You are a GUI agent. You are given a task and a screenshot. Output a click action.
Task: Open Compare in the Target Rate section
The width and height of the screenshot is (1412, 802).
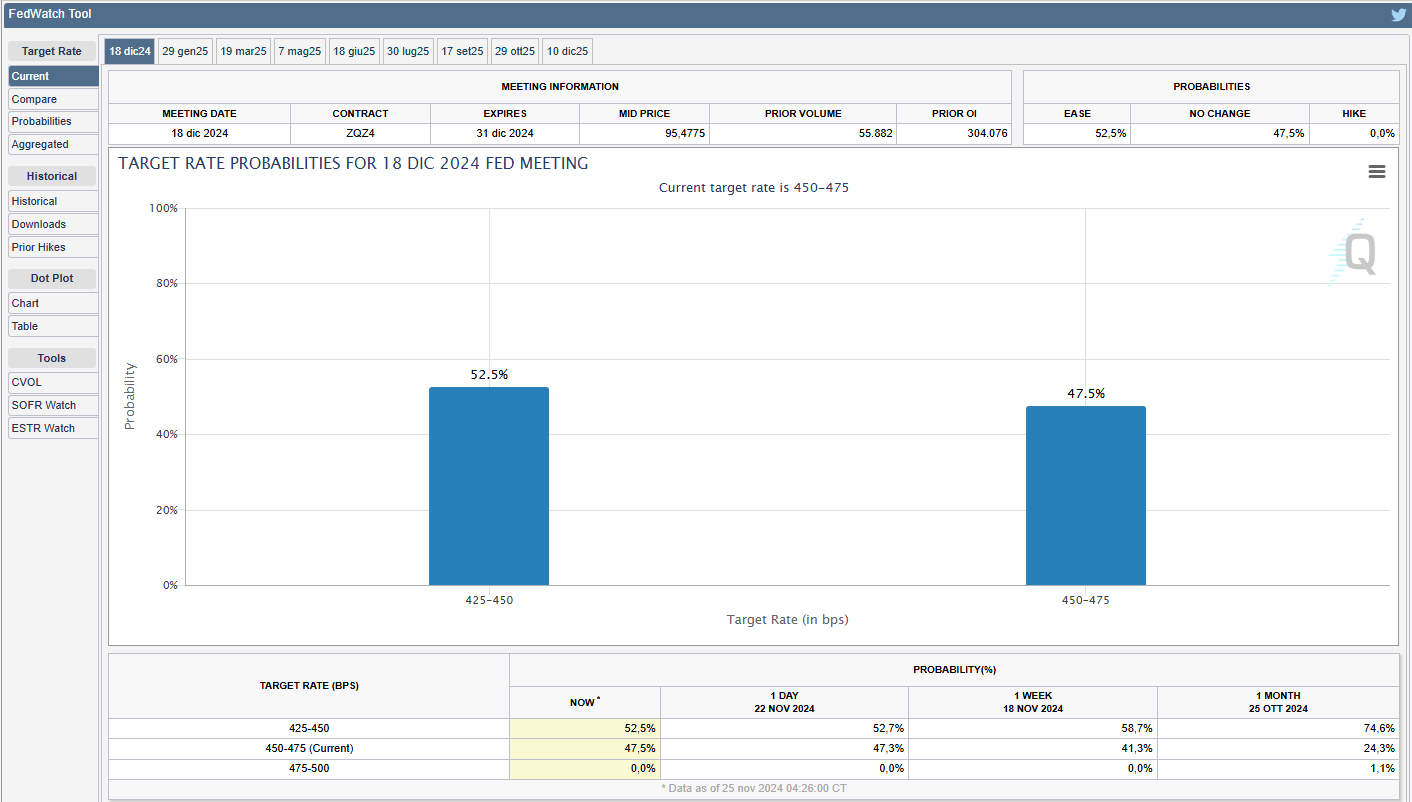coord(53,99)
